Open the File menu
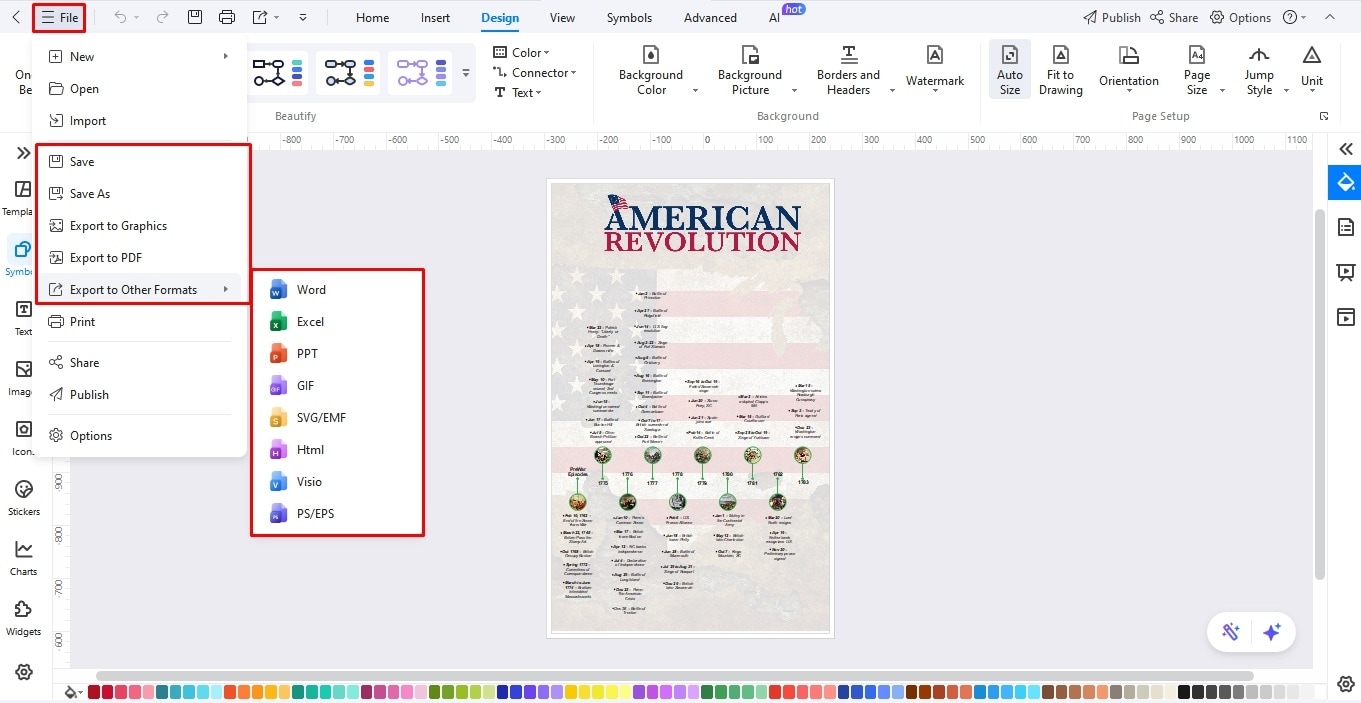 click(59, 18)
